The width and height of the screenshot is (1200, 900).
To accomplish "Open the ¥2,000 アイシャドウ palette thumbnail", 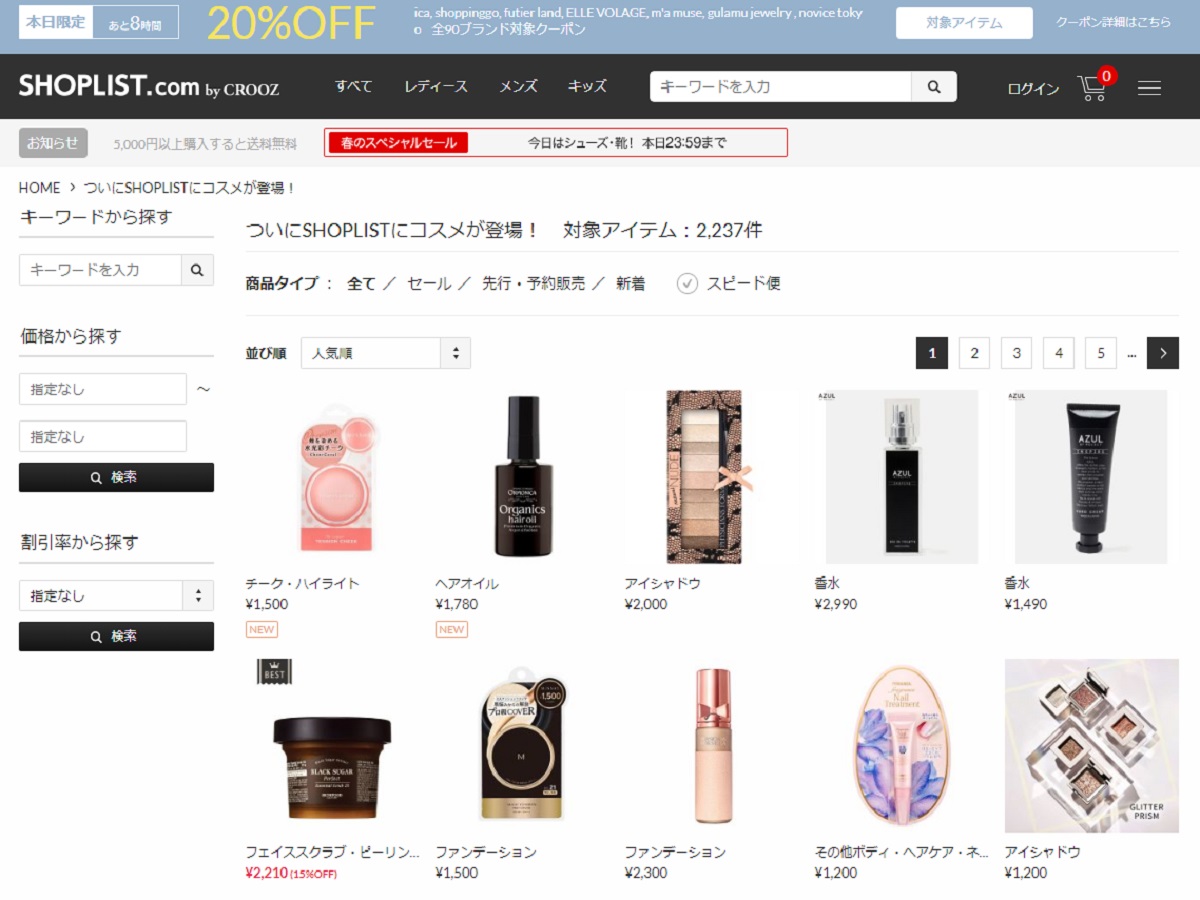I will (711, 477).
